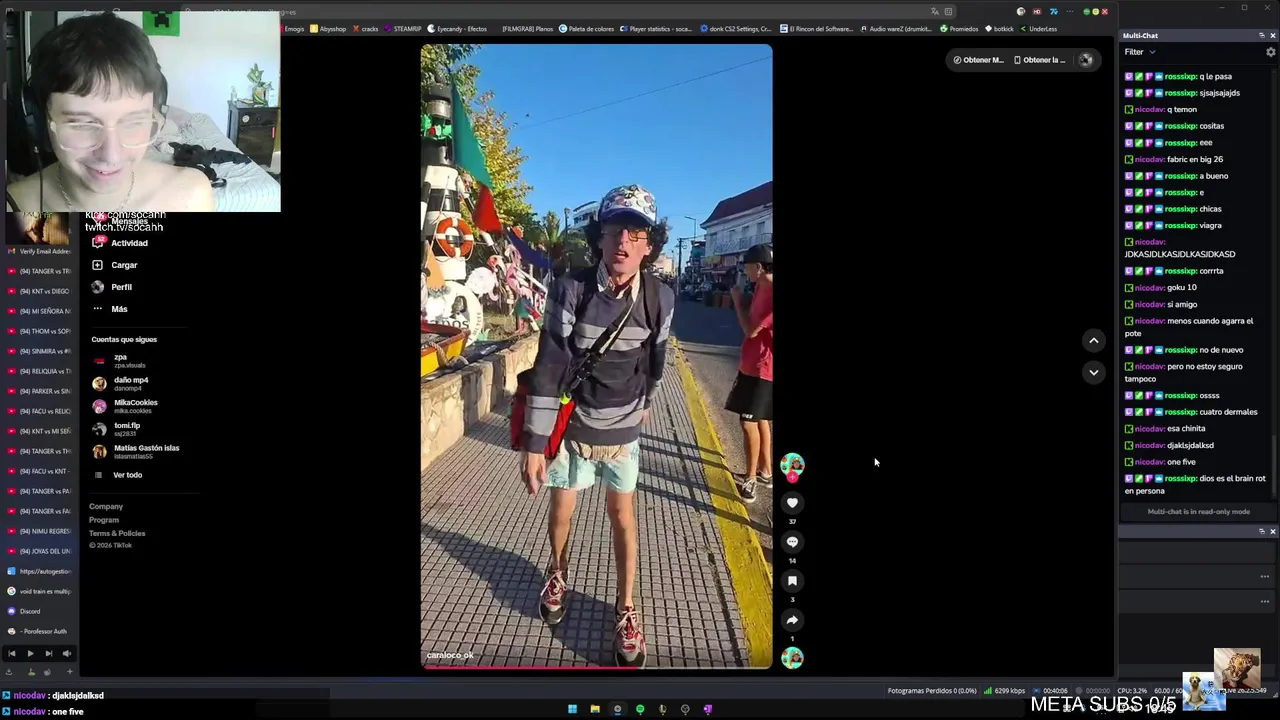Click next track in sidebar media player
This screenshot has width=1280, height=720.
48,653
